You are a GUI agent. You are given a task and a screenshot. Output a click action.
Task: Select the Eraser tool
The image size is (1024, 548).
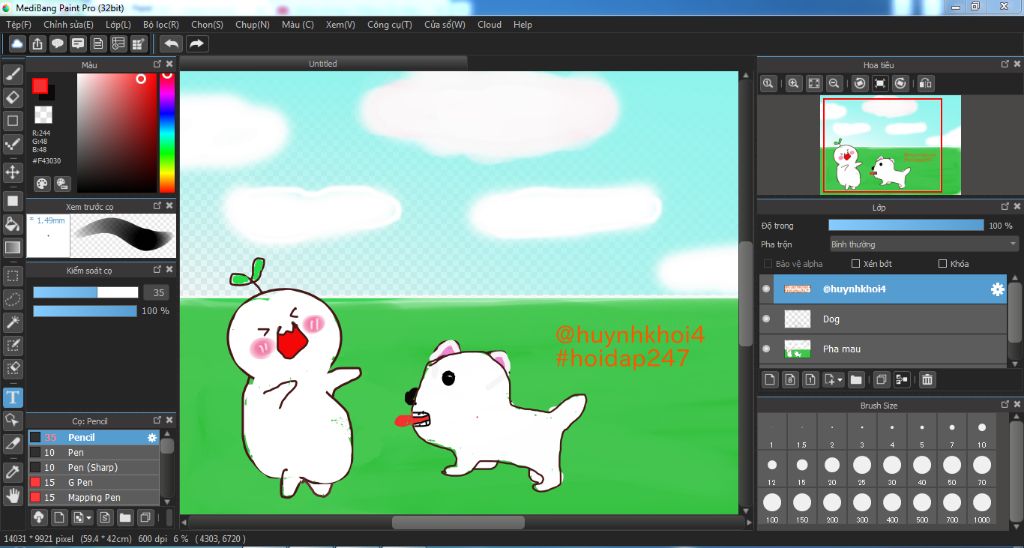12,97
